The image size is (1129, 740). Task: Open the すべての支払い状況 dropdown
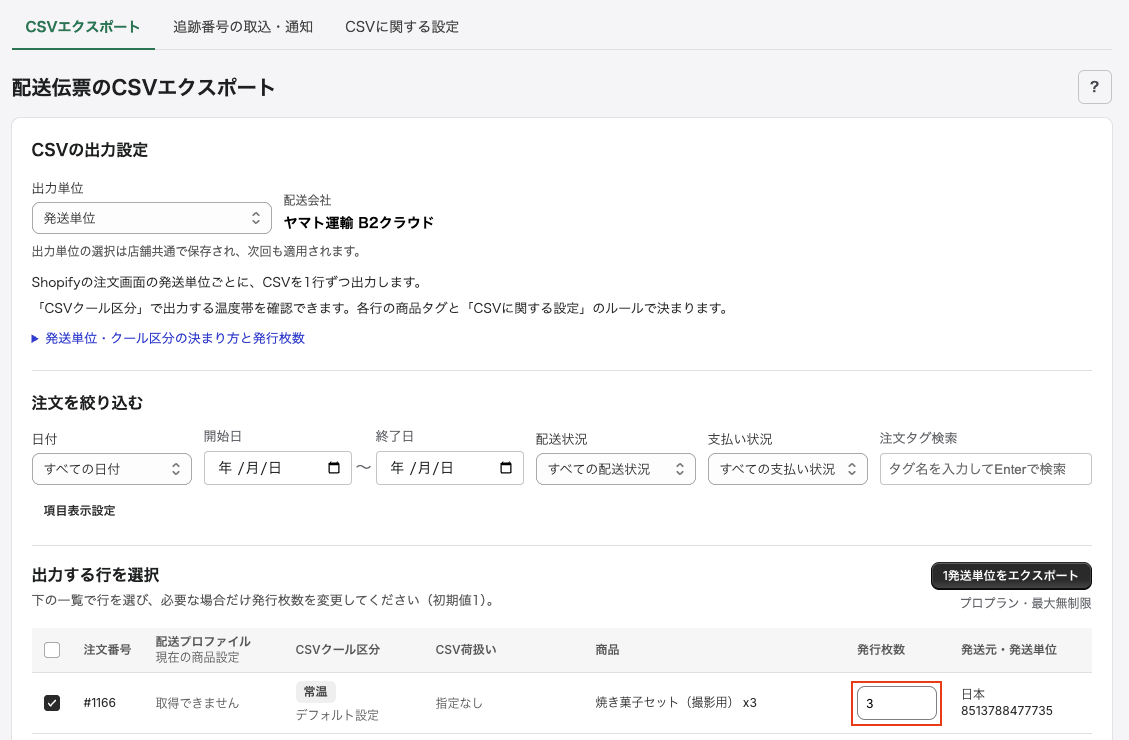point(788,469)
